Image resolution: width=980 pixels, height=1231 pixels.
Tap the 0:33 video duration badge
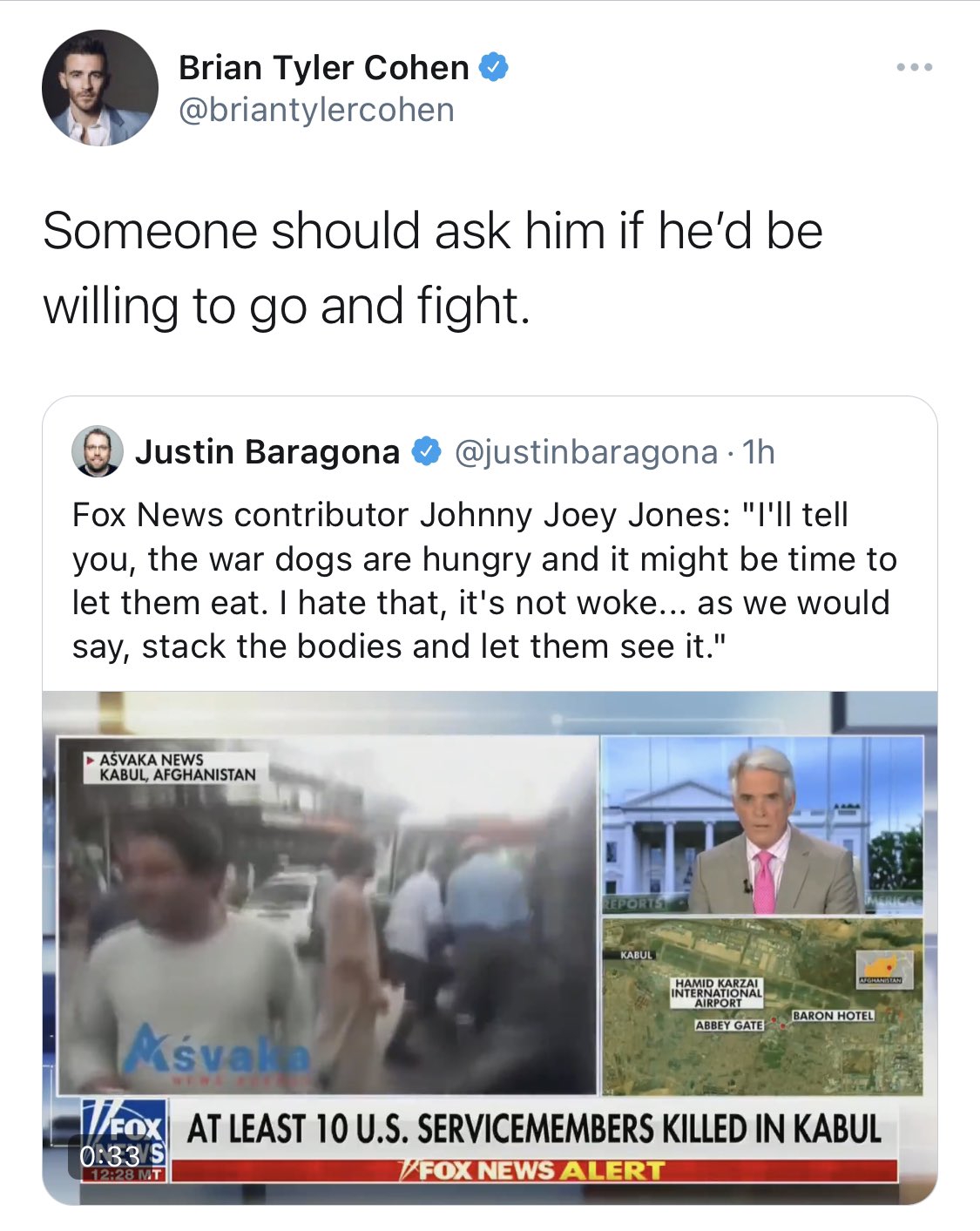click(110, 1155)
